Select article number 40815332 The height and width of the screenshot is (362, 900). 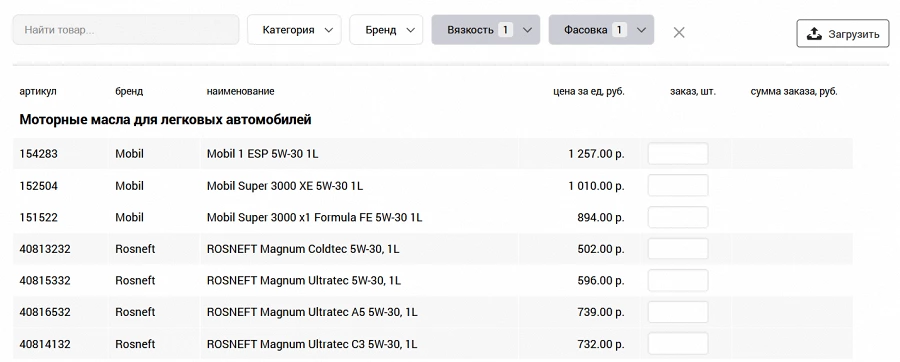coord(45,281)
